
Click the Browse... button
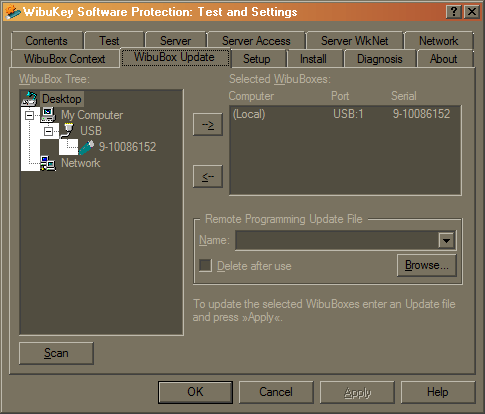pos(426,265)
